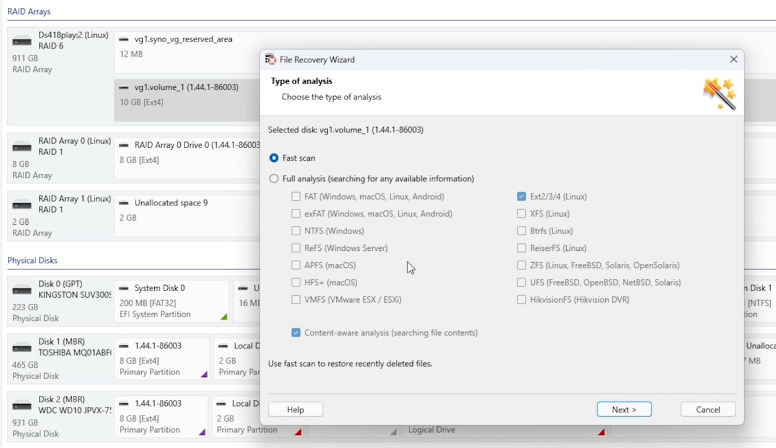Enable VMFS (VMware ESX / ESXi) checkbox
This screenshot has height=448, width=776.
(296, 299)
